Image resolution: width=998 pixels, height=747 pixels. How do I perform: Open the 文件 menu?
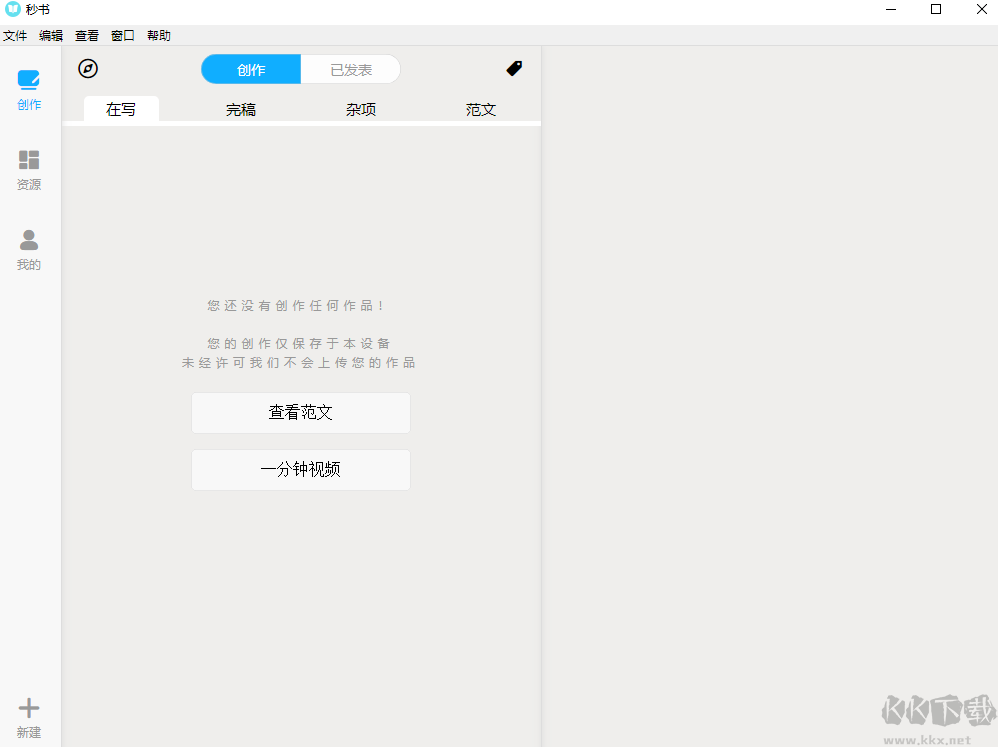(x=15, y=35)
